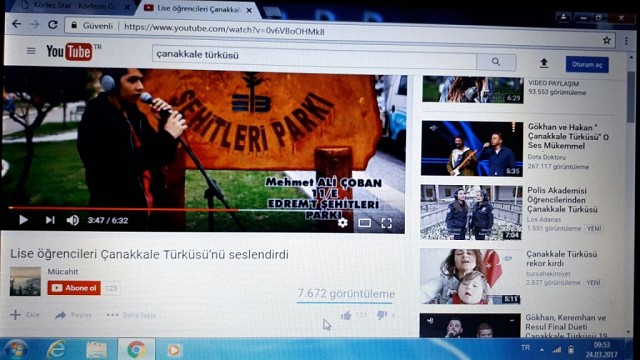Open the Paylaş share option
This screenshot has height=360, width=640.
(73, 315)
